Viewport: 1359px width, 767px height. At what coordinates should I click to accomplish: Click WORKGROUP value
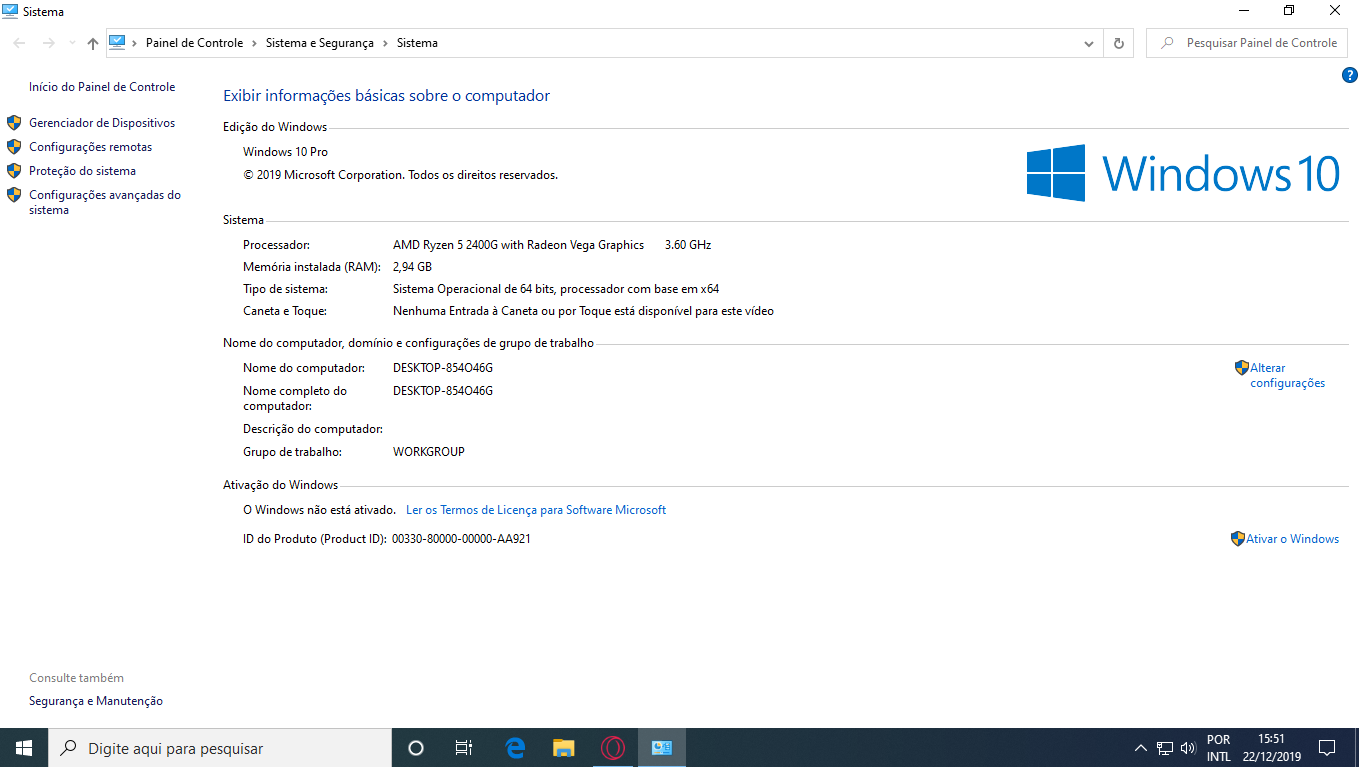tap(429, 452)
